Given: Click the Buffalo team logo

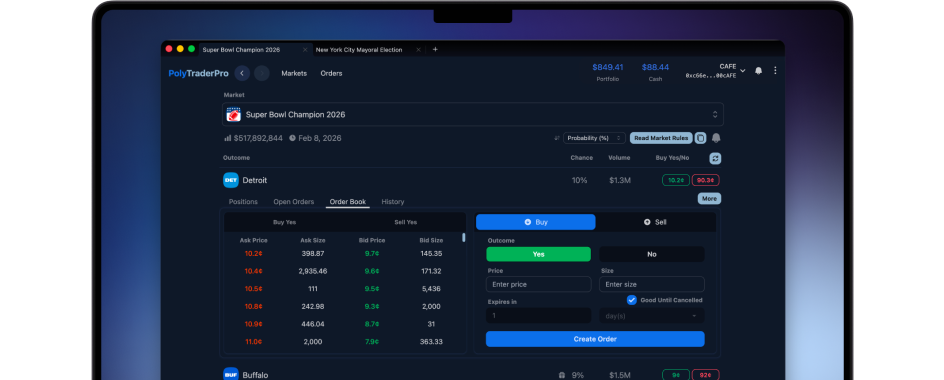Looking at the screenshot, I should (231, 375).
